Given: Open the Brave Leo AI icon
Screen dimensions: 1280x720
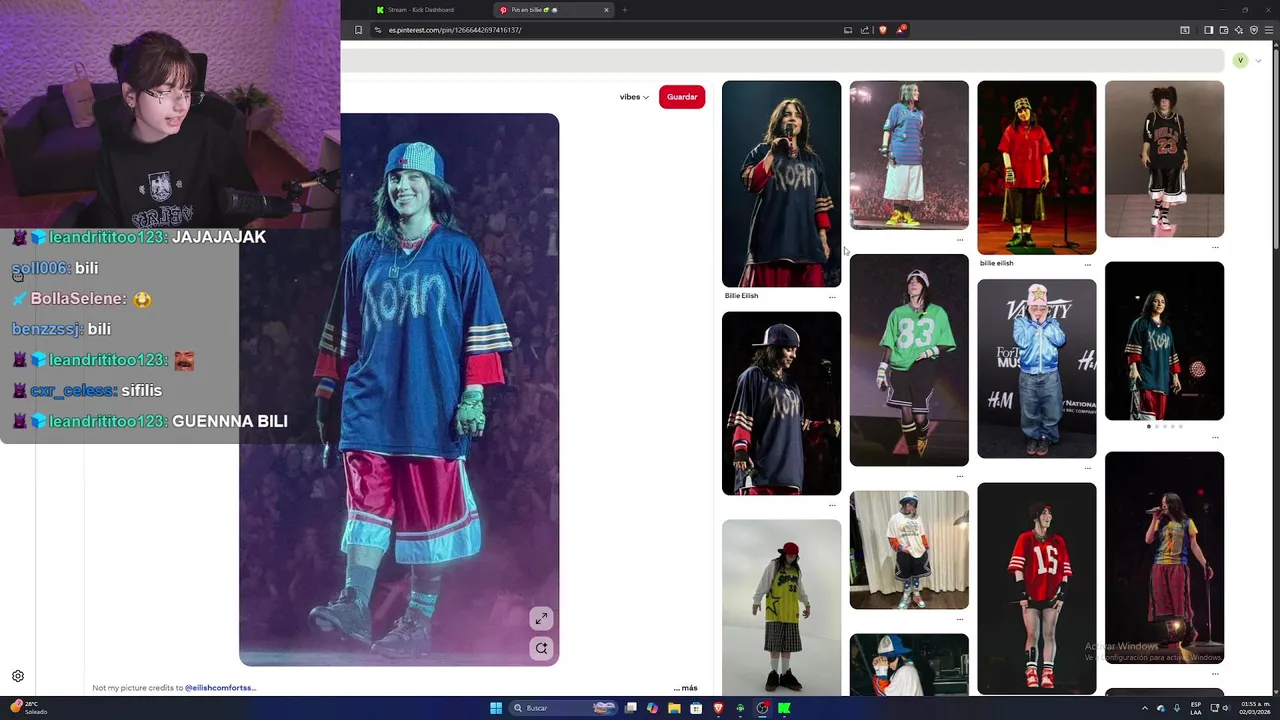Looking at the screenshot, I should point(1238,30).
